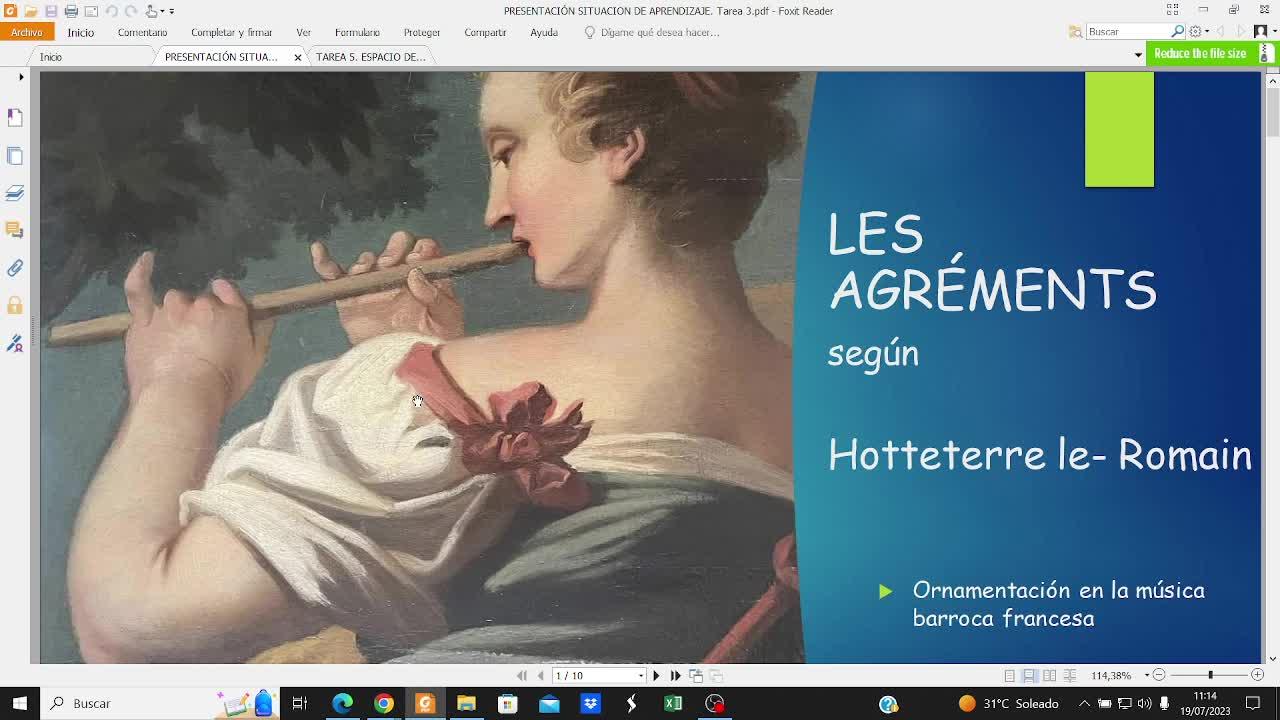Open the Comments panel
Image resolution: width=1280 pixels, height=720 pixels.
point(15,230)
